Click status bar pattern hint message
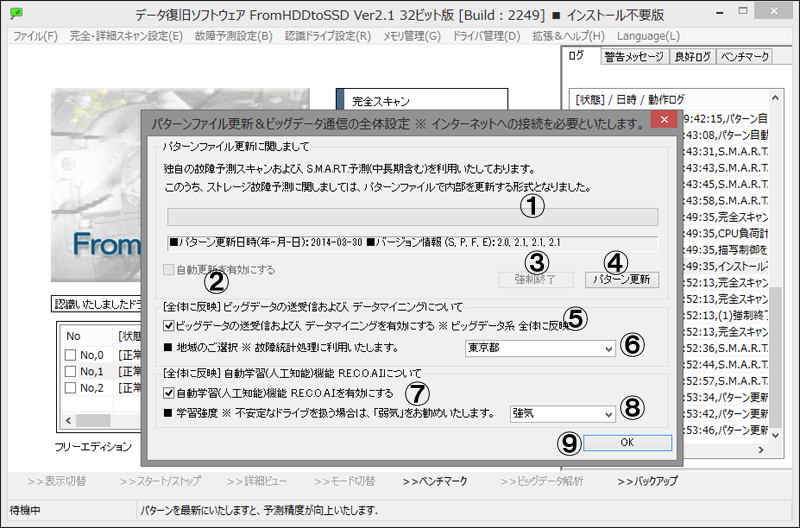The image size is (800, 528). coord(259,510)
